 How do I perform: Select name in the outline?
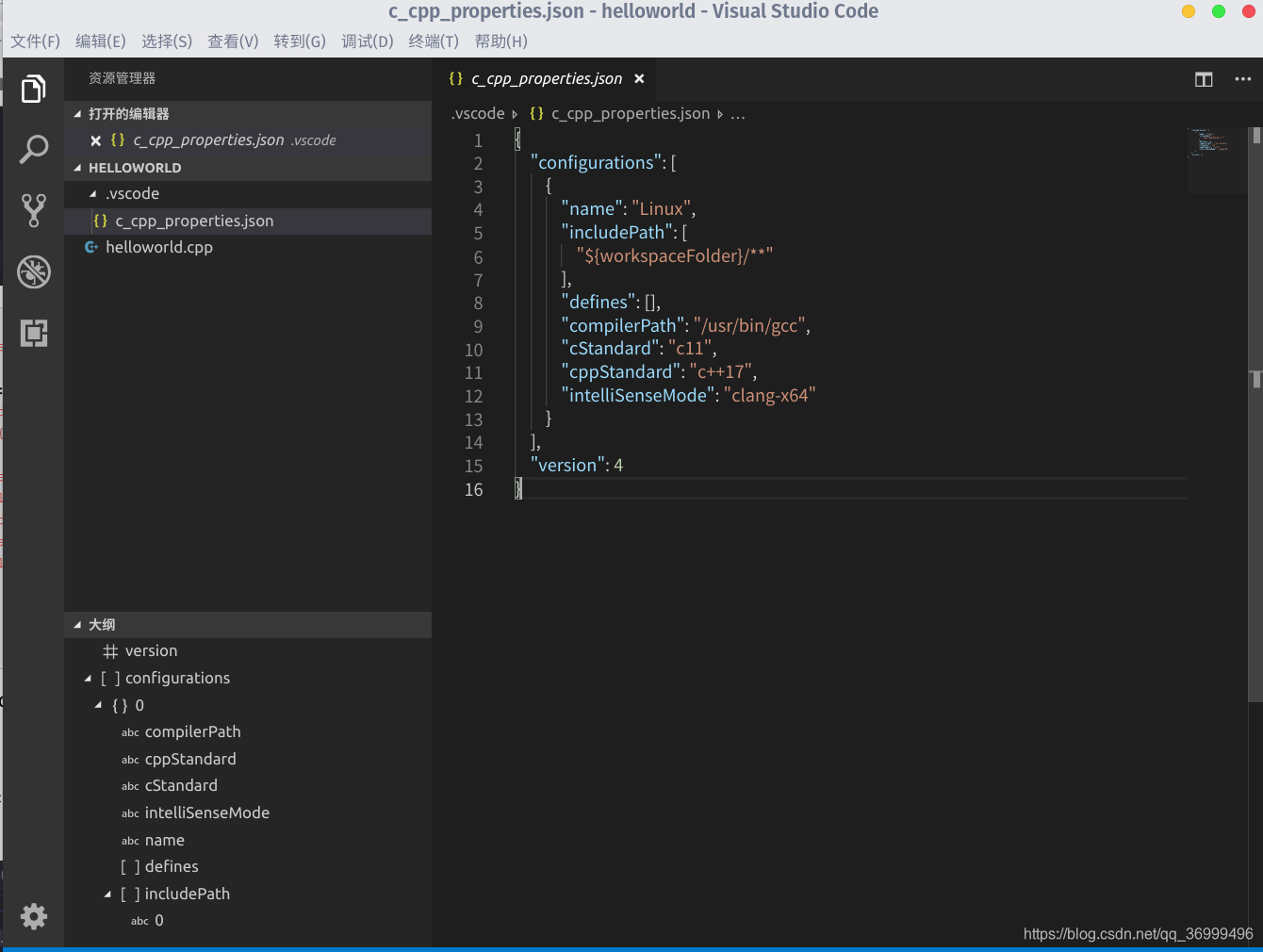tap(248, 840)
